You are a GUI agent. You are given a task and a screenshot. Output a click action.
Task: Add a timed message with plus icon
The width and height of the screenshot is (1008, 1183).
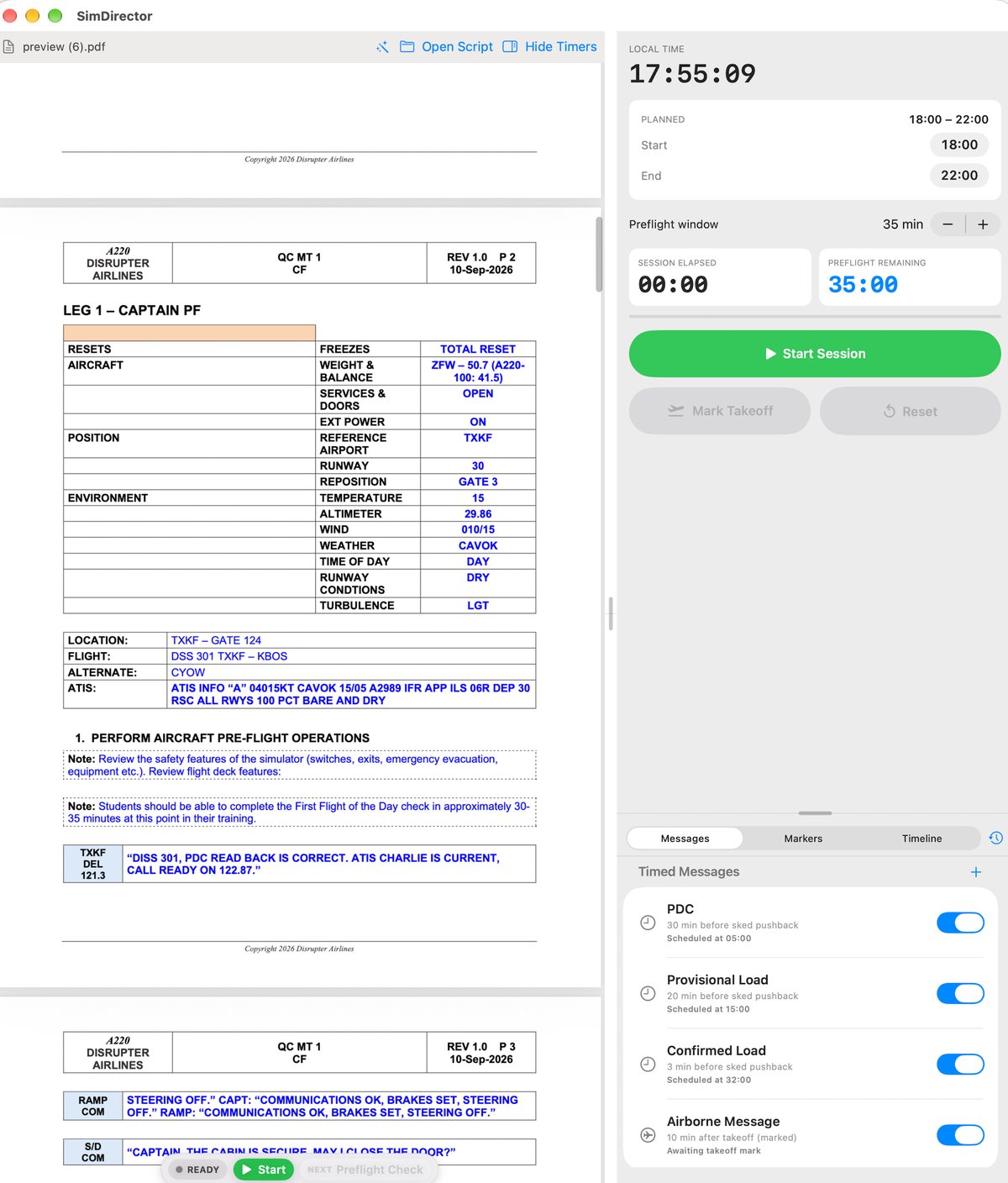click(x=976, y=872)
